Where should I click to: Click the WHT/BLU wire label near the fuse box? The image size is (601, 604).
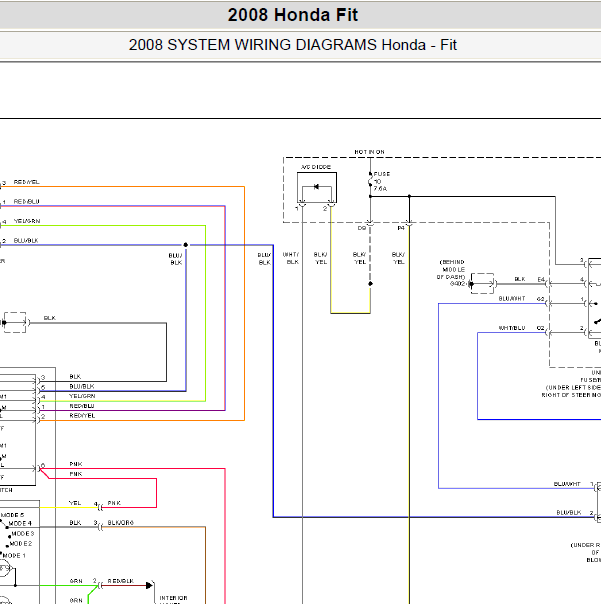click(x=512, y=328)
